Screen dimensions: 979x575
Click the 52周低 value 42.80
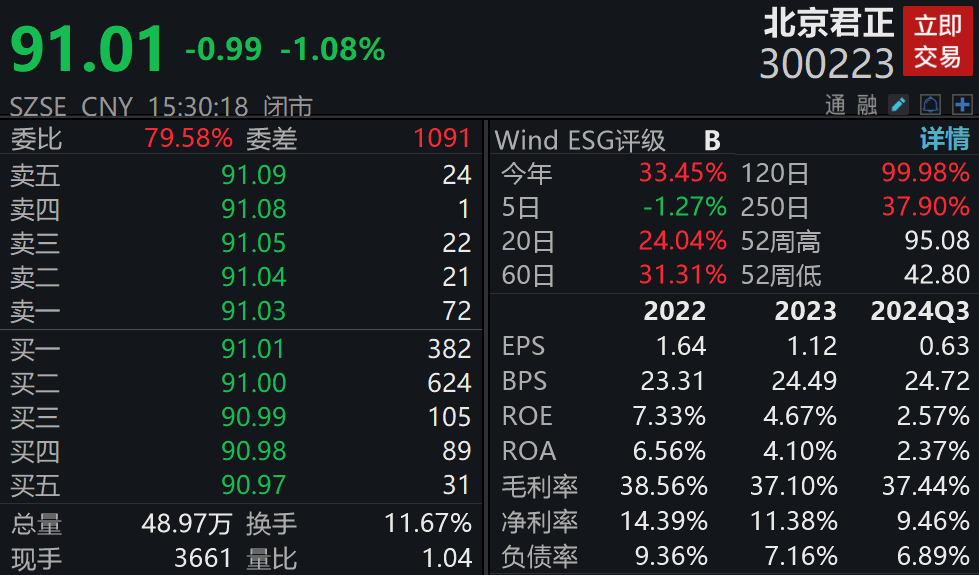coord(937,275)
